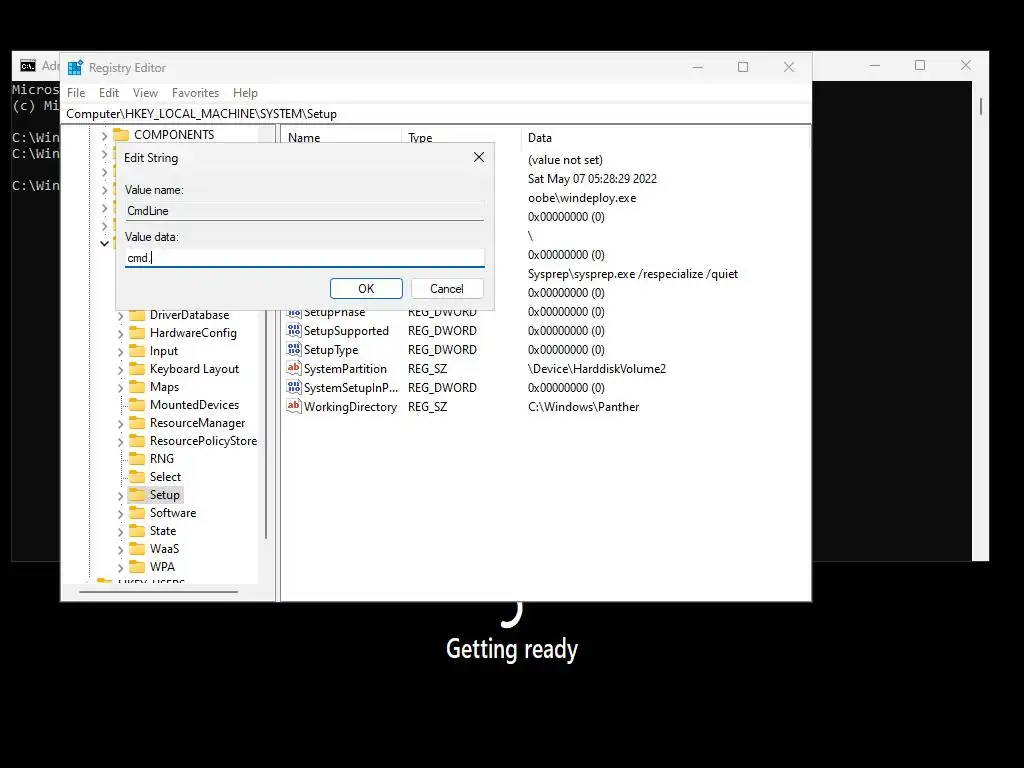
Task: Click the RNG folder icon
Action: click(x=136, y=458)
